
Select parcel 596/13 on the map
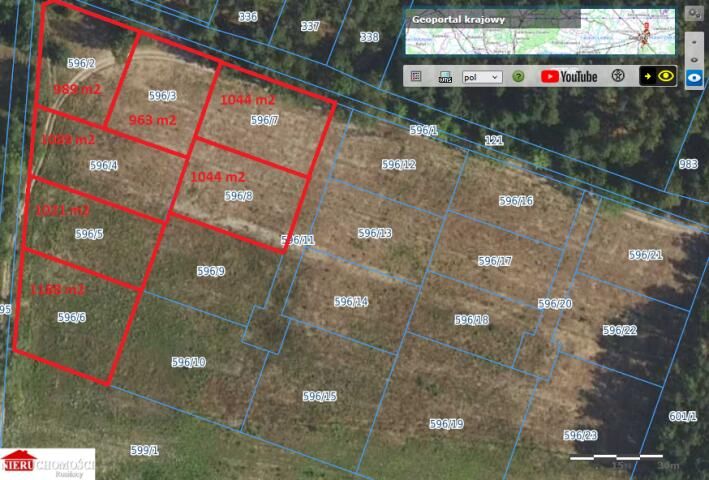point(375,233)
